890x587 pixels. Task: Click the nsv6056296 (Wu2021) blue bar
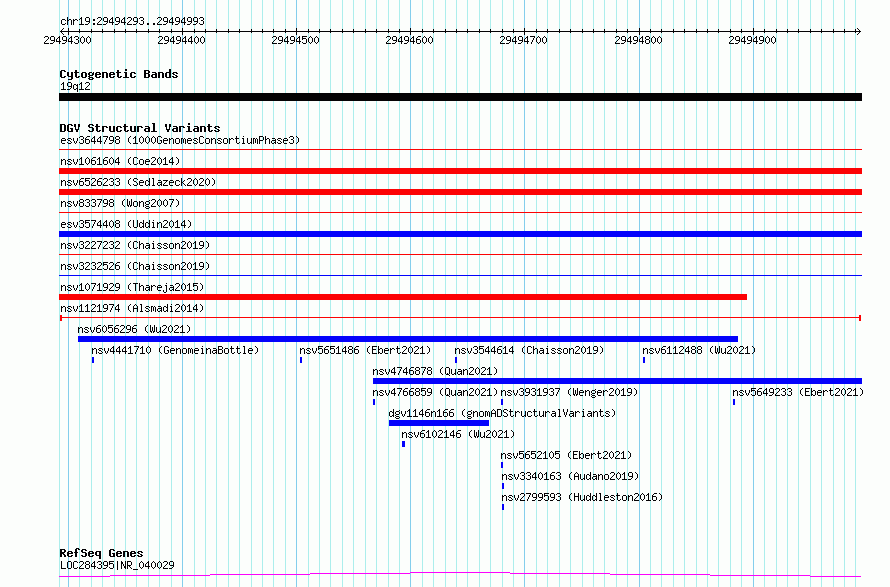(408, 339)
